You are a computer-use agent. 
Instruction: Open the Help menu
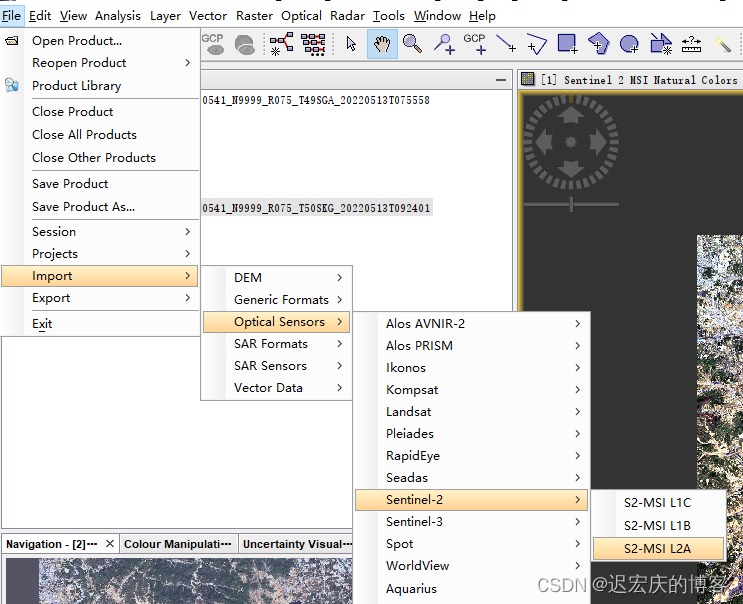[x=482, y=16]
